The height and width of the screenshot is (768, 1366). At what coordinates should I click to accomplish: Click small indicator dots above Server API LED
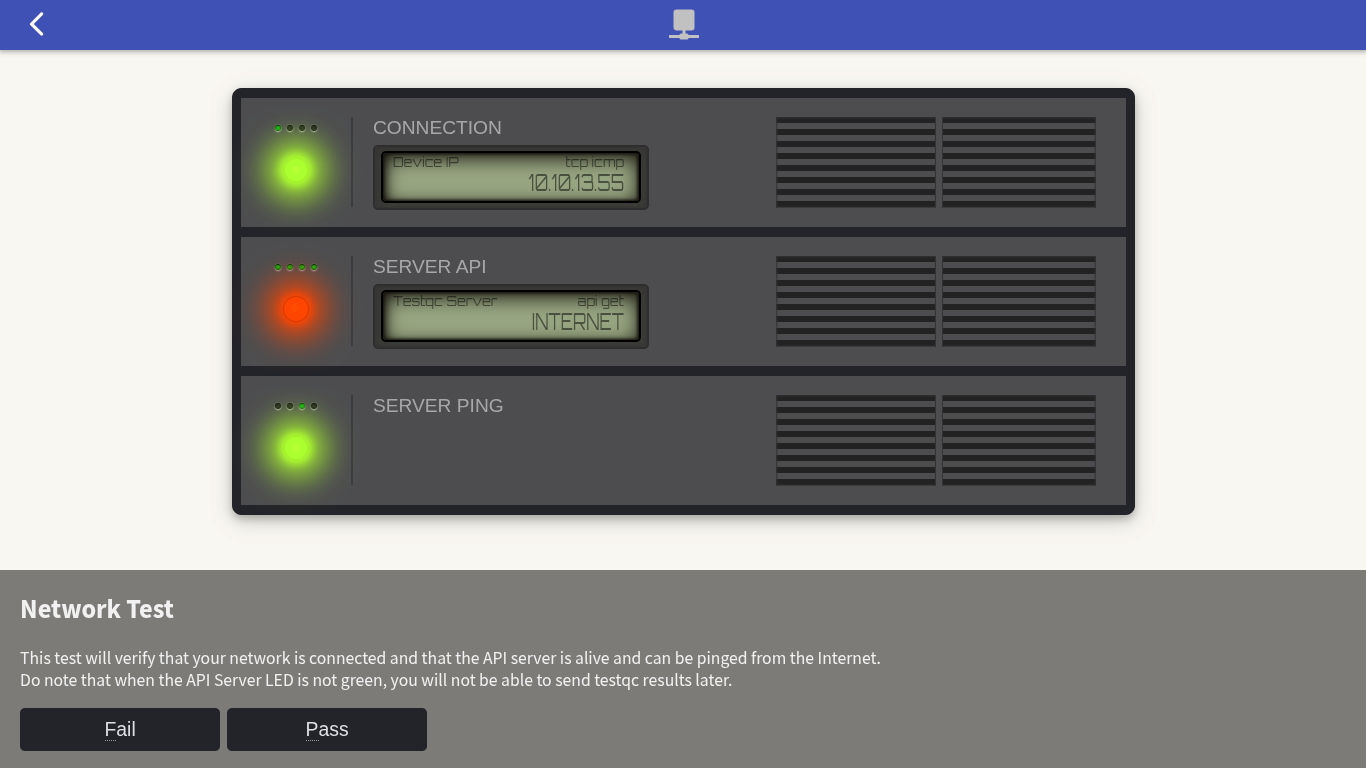click(296, 267)
